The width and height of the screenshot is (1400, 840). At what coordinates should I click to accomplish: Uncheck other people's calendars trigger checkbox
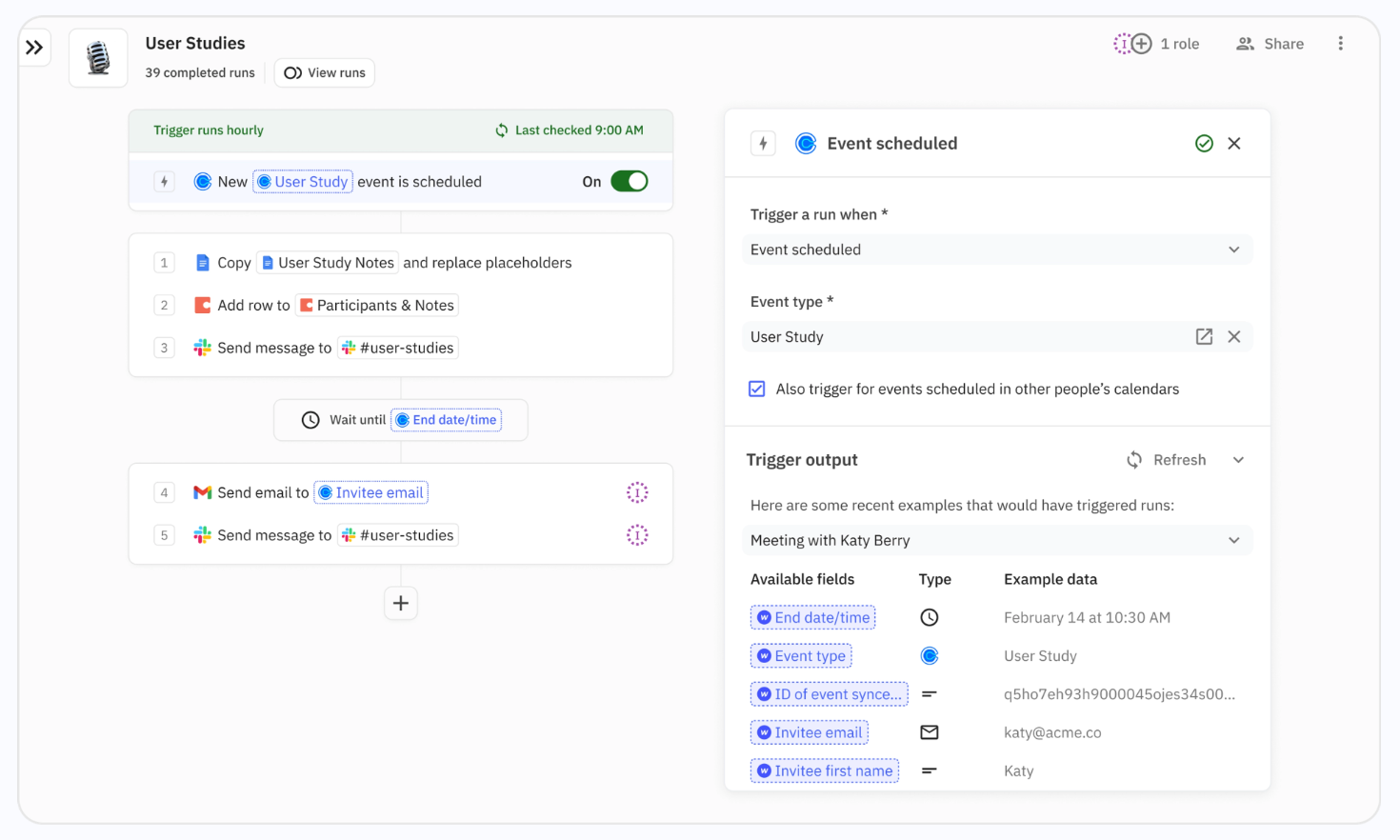(757, 389)
